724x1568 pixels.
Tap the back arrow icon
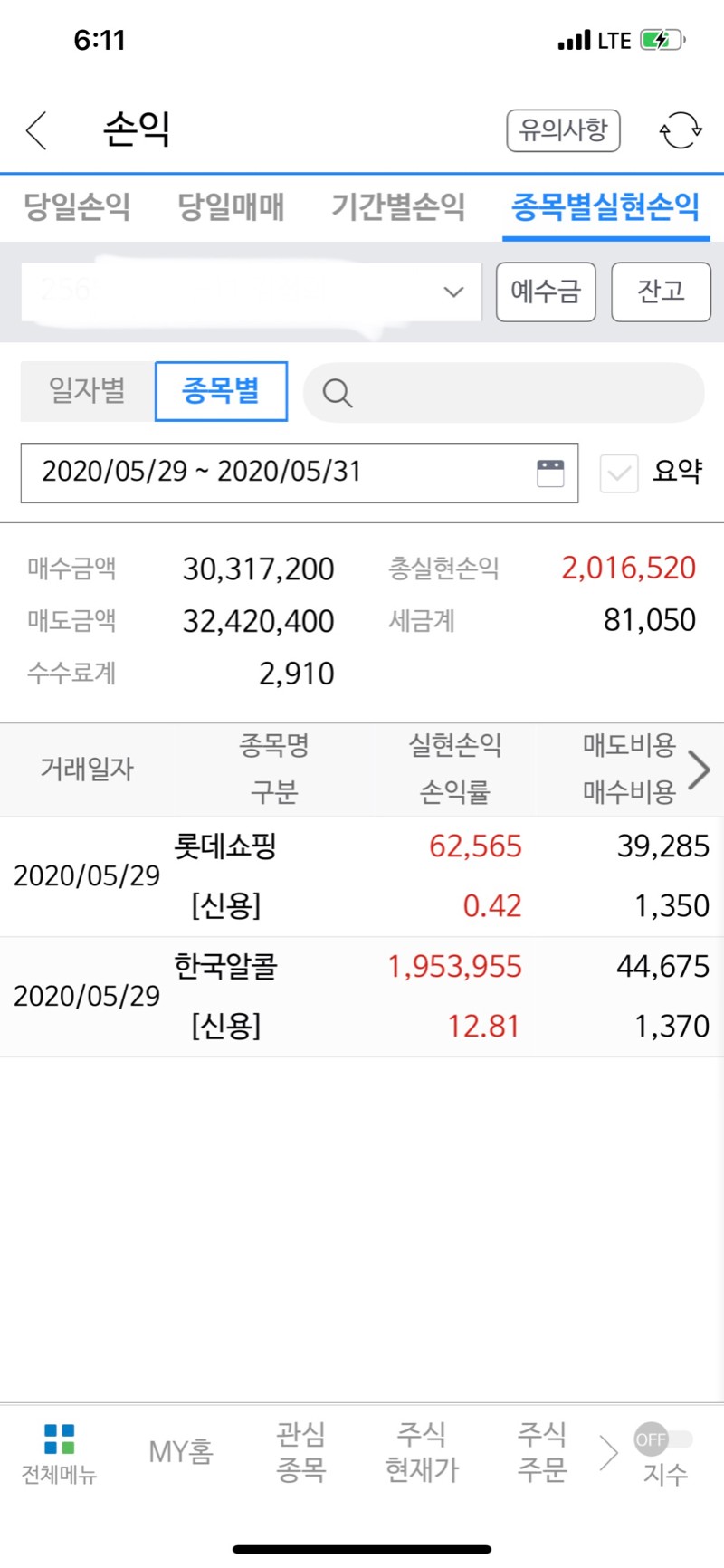tap(36, 130)
